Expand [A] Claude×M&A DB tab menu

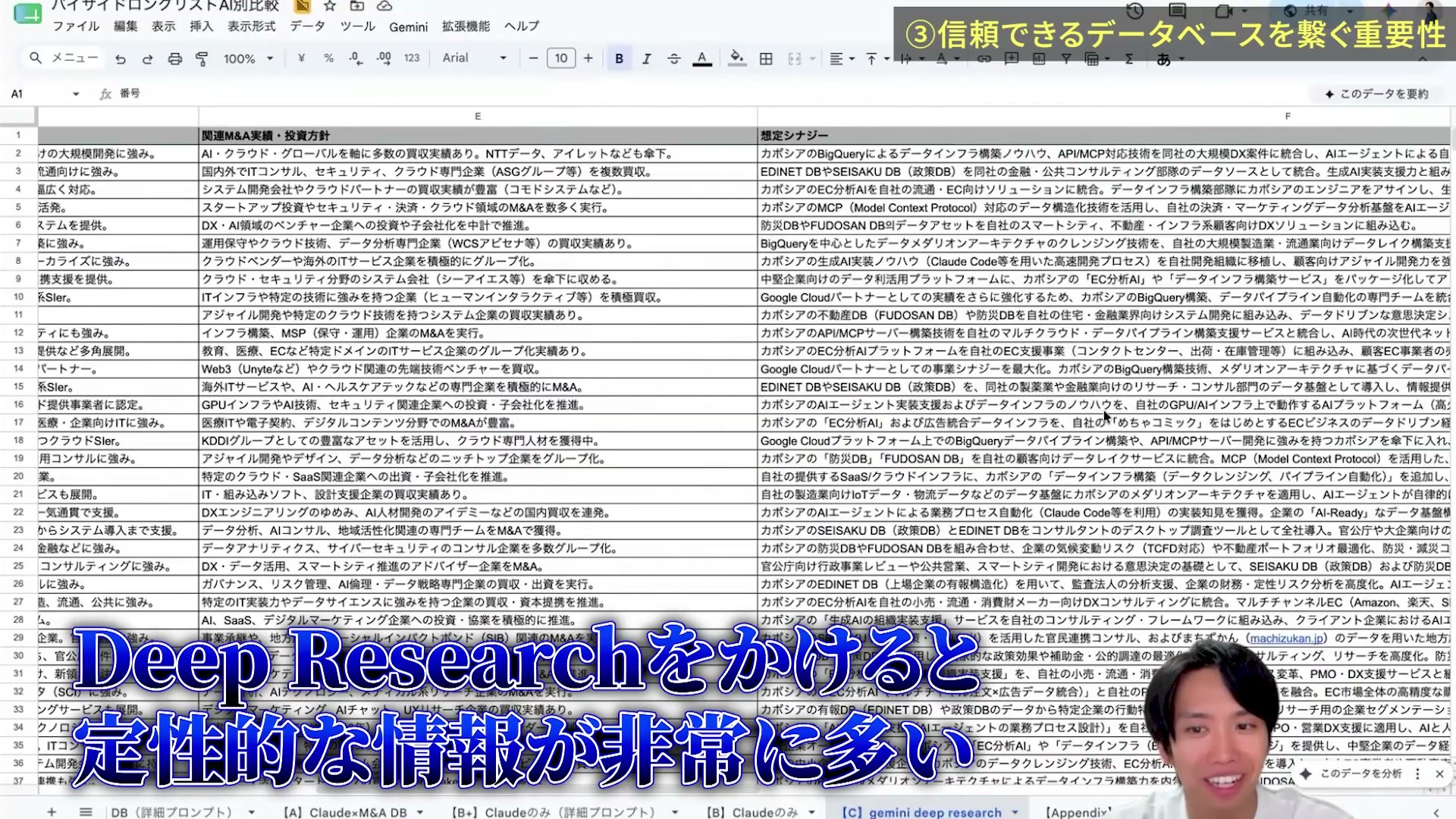tap(419, 813)
